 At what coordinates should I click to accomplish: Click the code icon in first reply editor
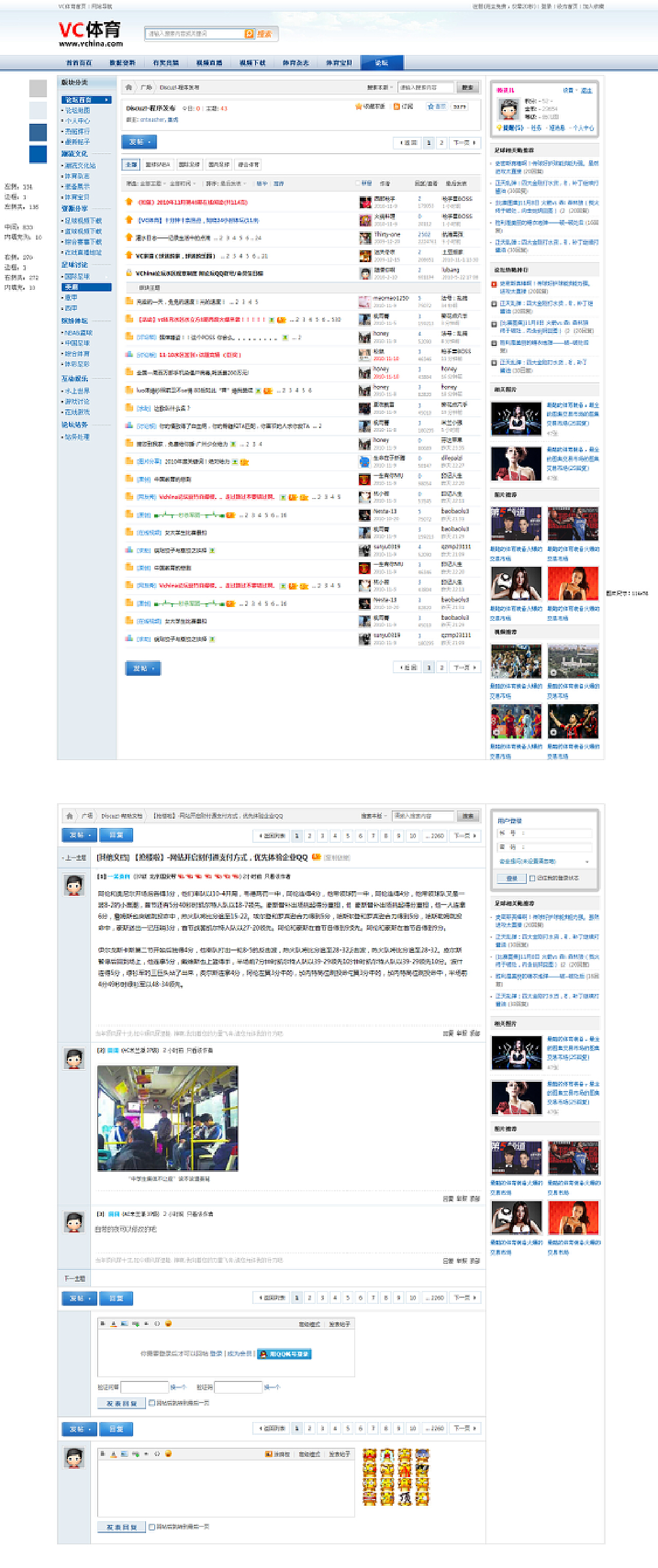click(157, 1323)
